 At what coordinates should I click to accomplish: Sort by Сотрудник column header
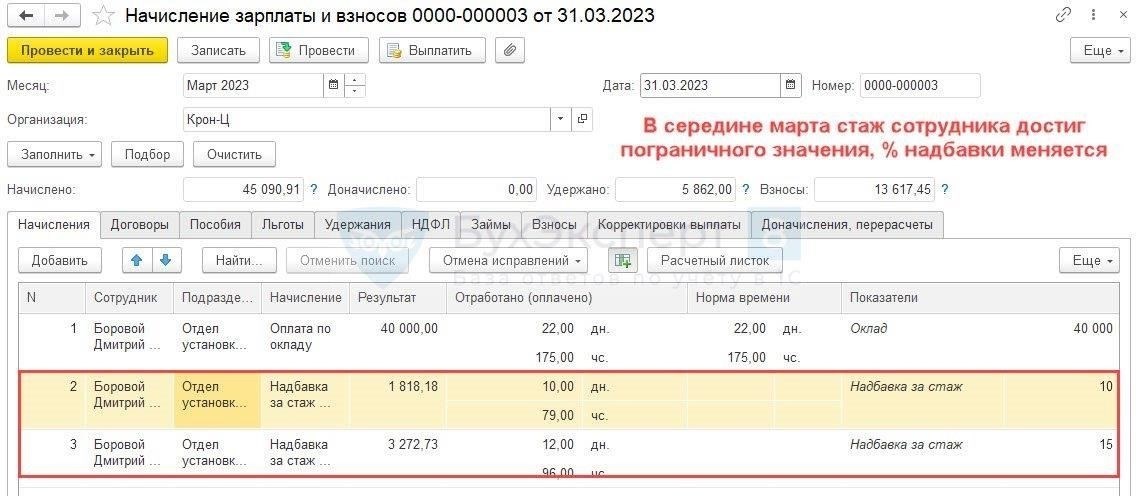129,298
